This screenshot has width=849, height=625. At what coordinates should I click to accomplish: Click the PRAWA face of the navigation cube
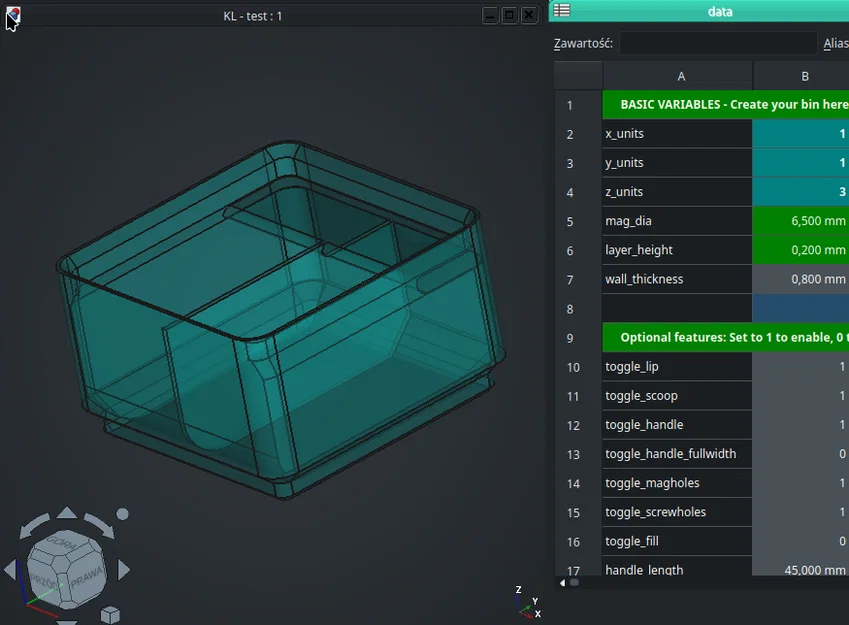87,576
